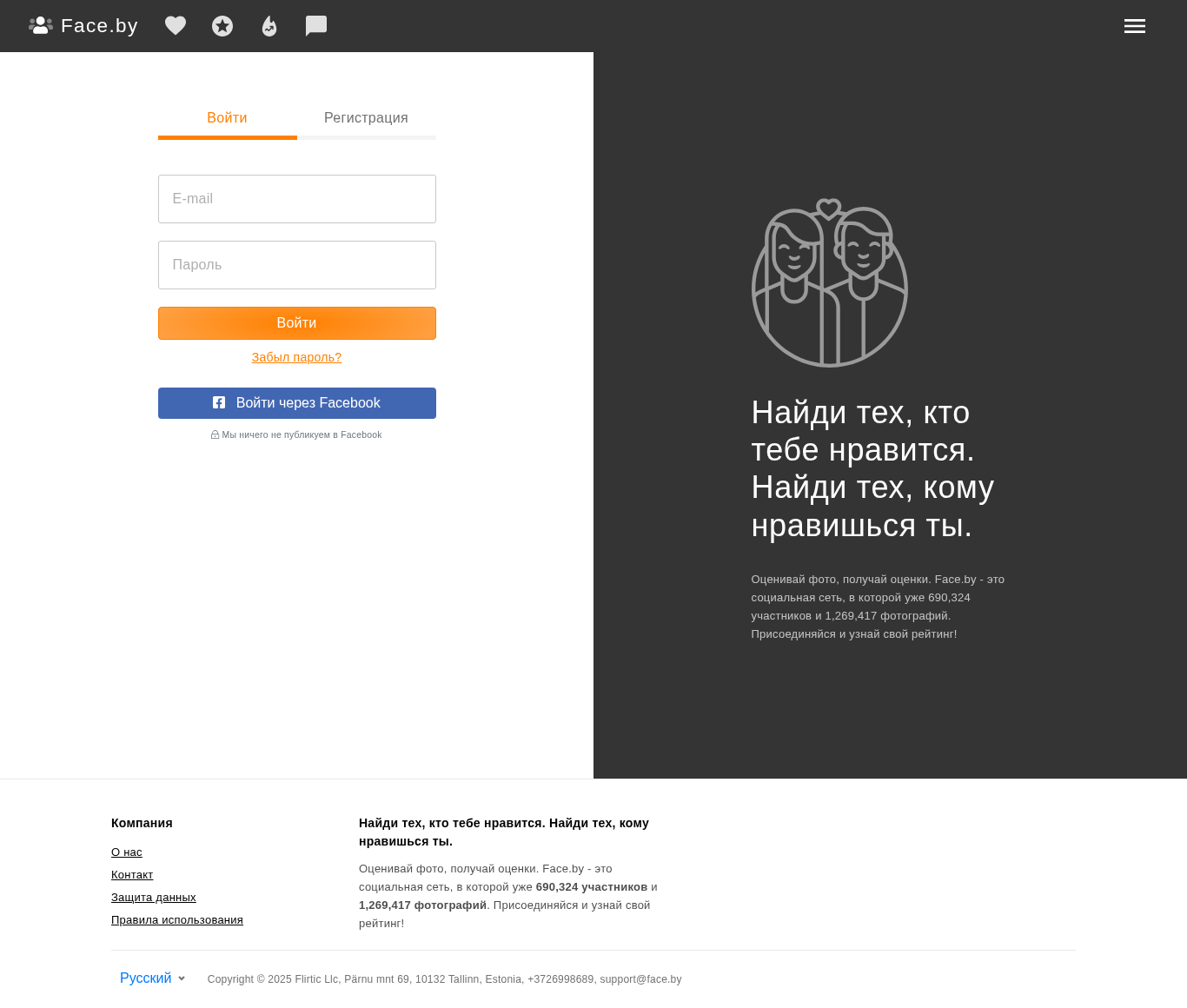Focus the E-mail input field
1187x1008 pixels.
click(x=297, y=199)
